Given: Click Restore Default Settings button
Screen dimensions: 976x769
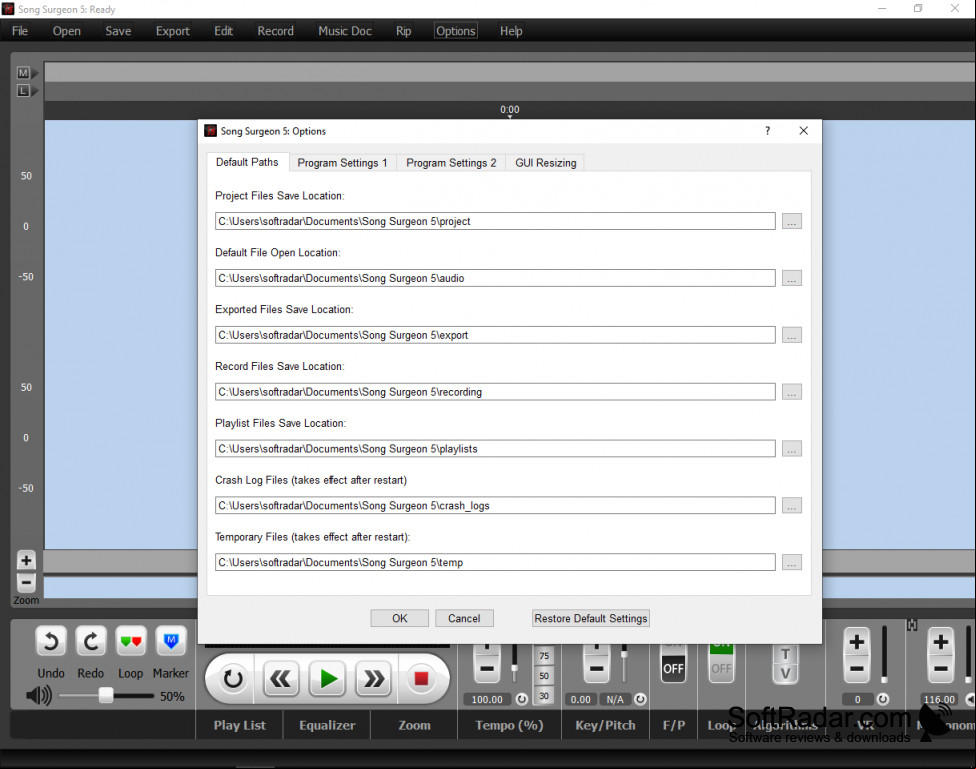Looking at the screenshot, I should coord(591,618).
